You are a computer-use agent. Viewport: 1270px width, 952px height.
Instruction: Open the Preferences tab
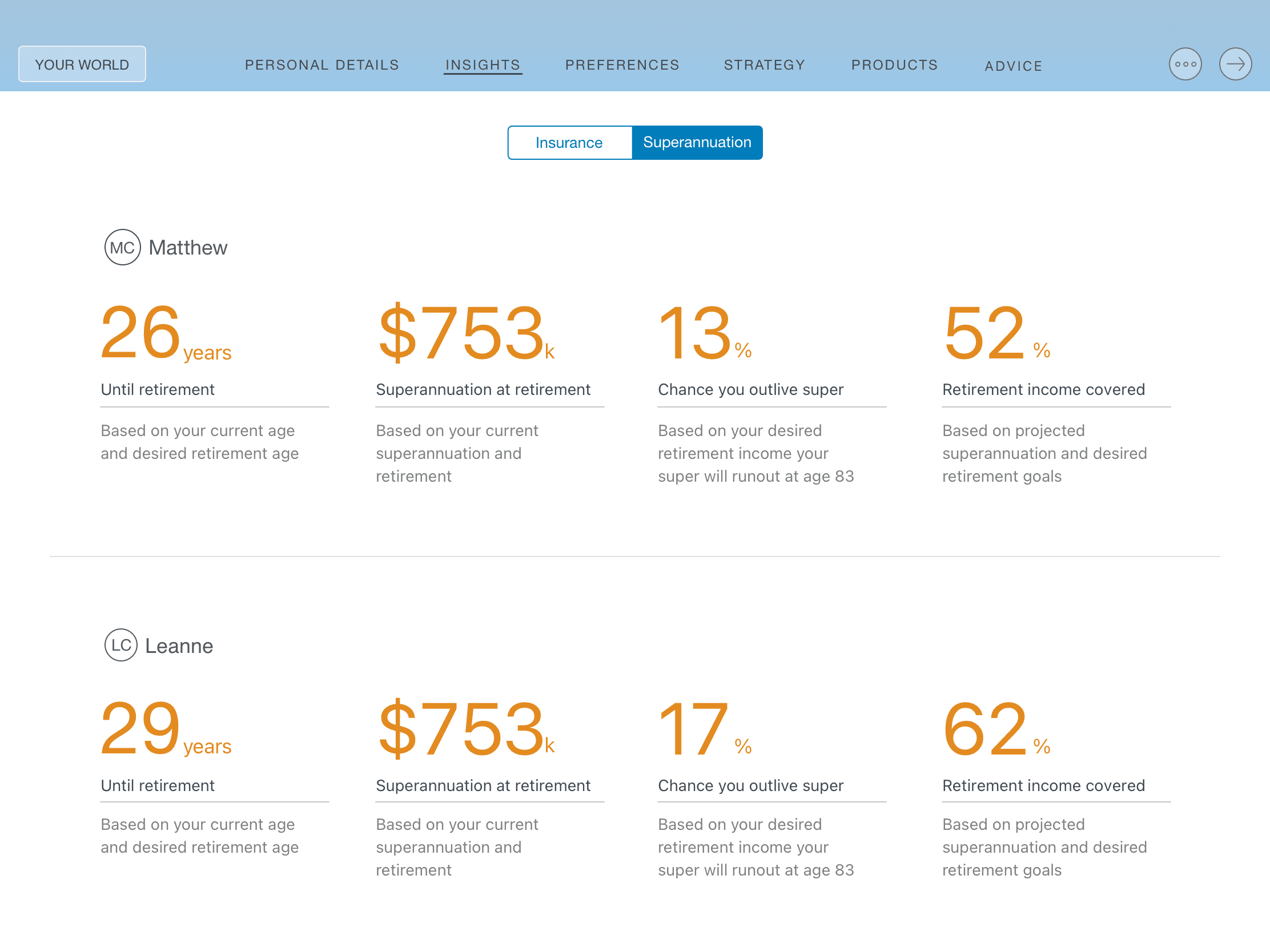click(622, 65)
